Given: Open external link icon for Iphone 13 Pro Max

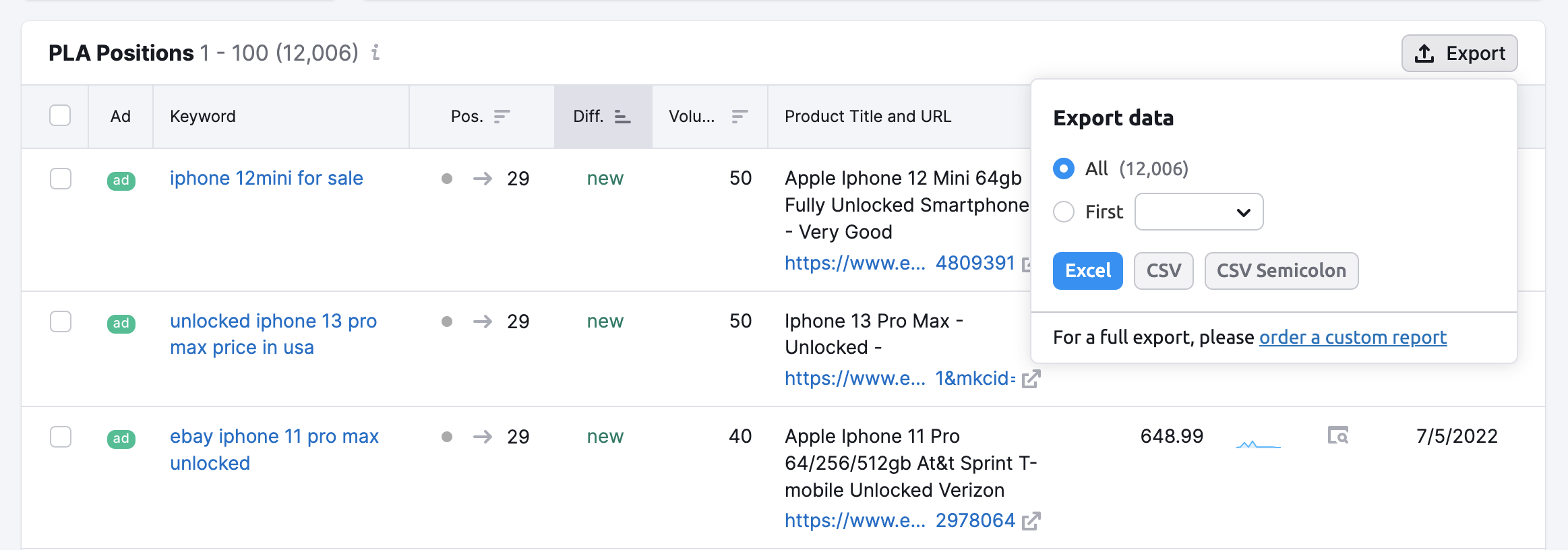Looking at the screenshot, I should tap(1031, 379).
